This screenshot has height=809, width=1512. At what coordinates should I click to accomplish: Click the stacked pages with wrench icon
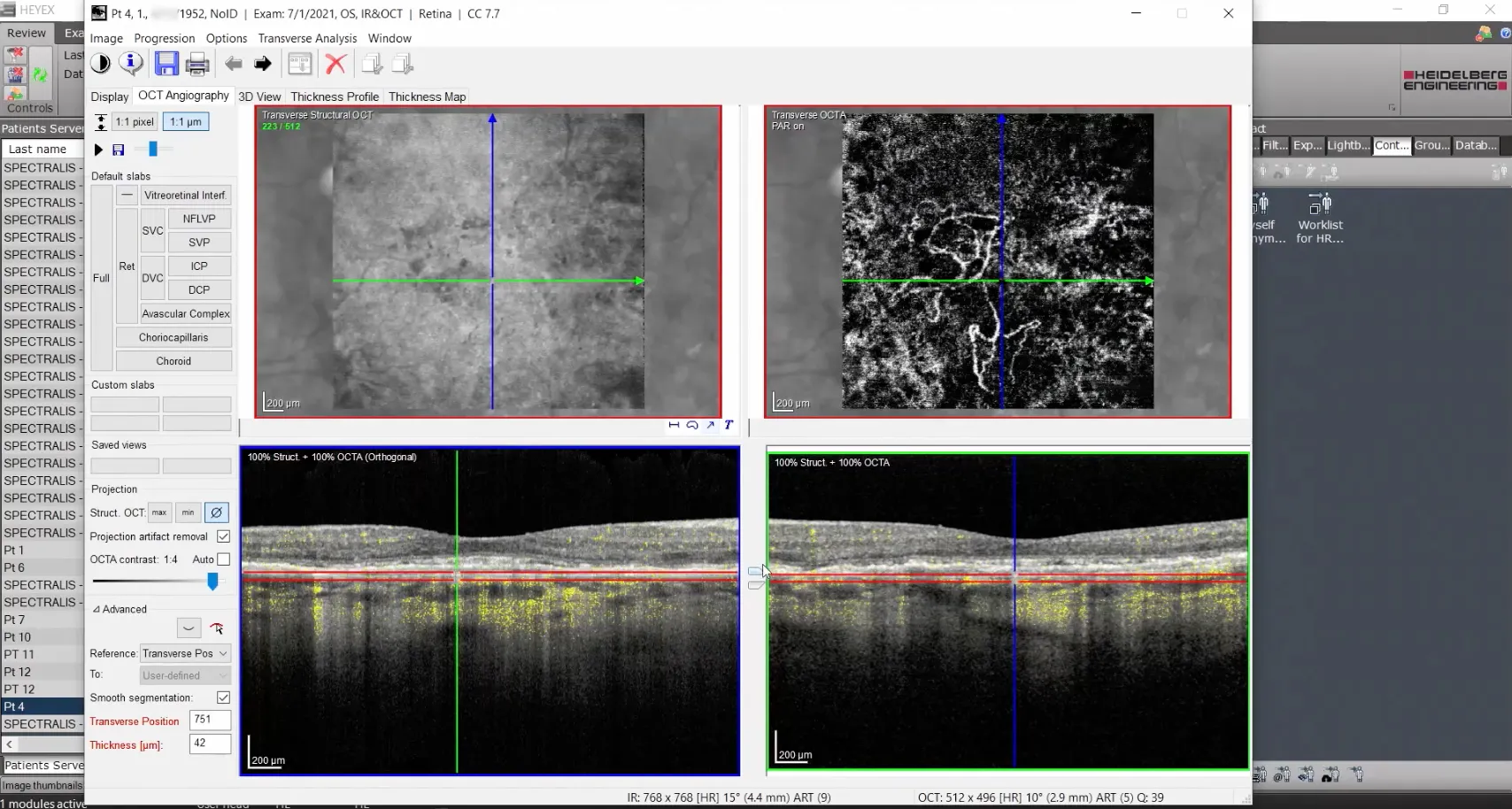(x=403, y=64)
